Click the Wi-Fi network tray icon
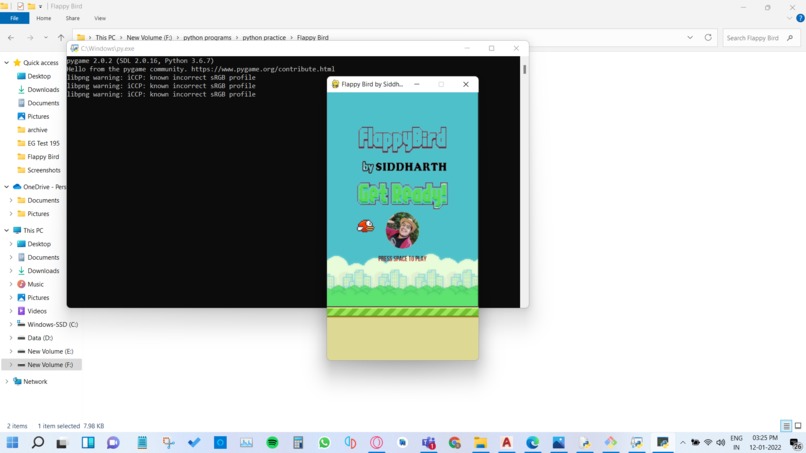Viewport: 806px width, 453px height. [x=708, y=442]
